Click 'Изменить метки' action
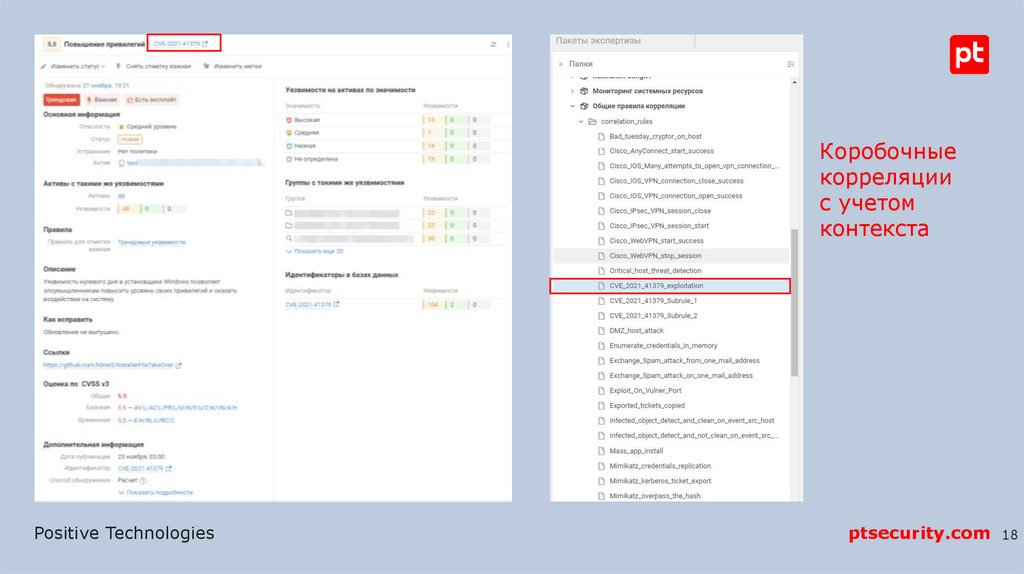 click(232, 66)
